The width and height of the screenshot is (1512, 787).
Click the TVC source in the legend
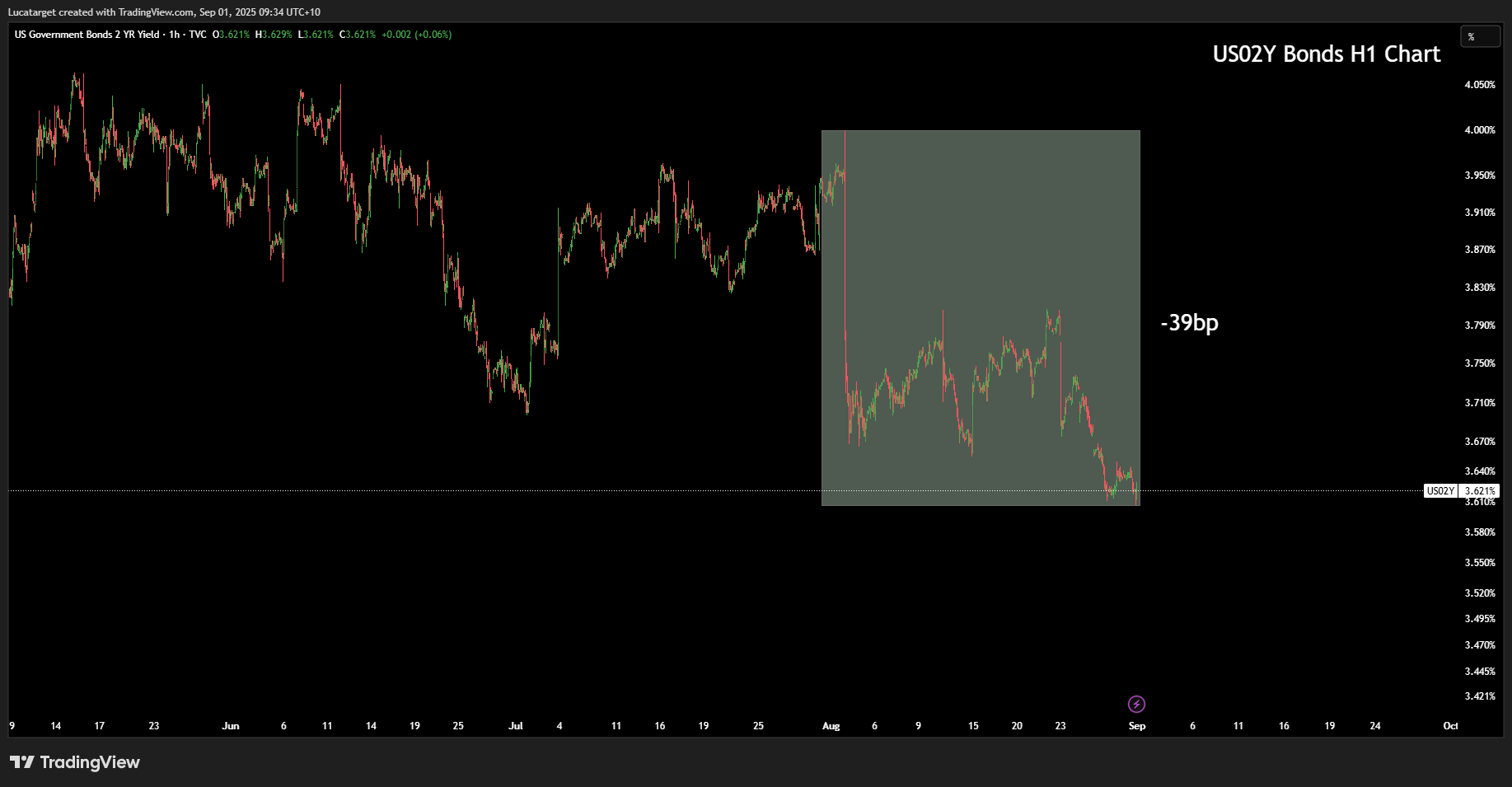pos(198,35)
